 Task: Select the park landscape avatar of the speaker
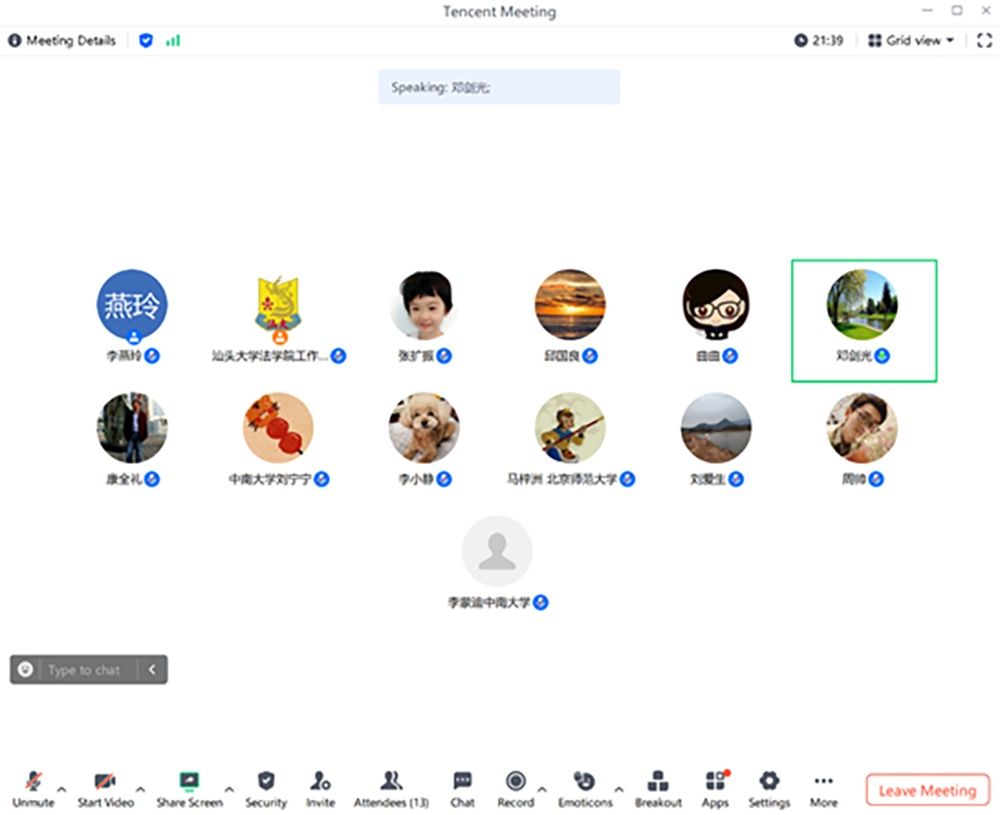(x=862, y=305)
